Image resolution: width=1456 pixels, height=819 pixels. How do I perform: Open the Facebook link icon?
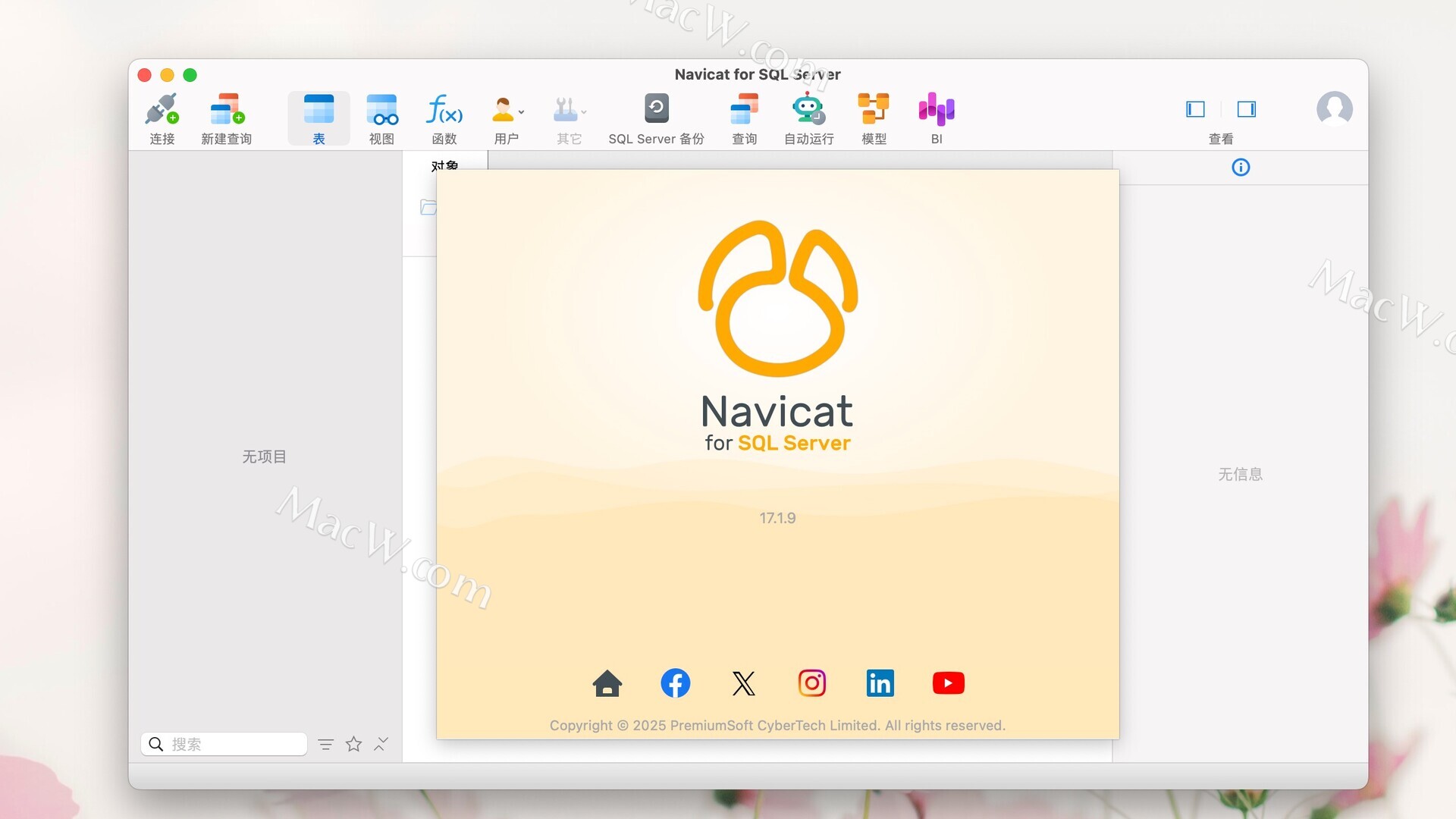(675, 683)
